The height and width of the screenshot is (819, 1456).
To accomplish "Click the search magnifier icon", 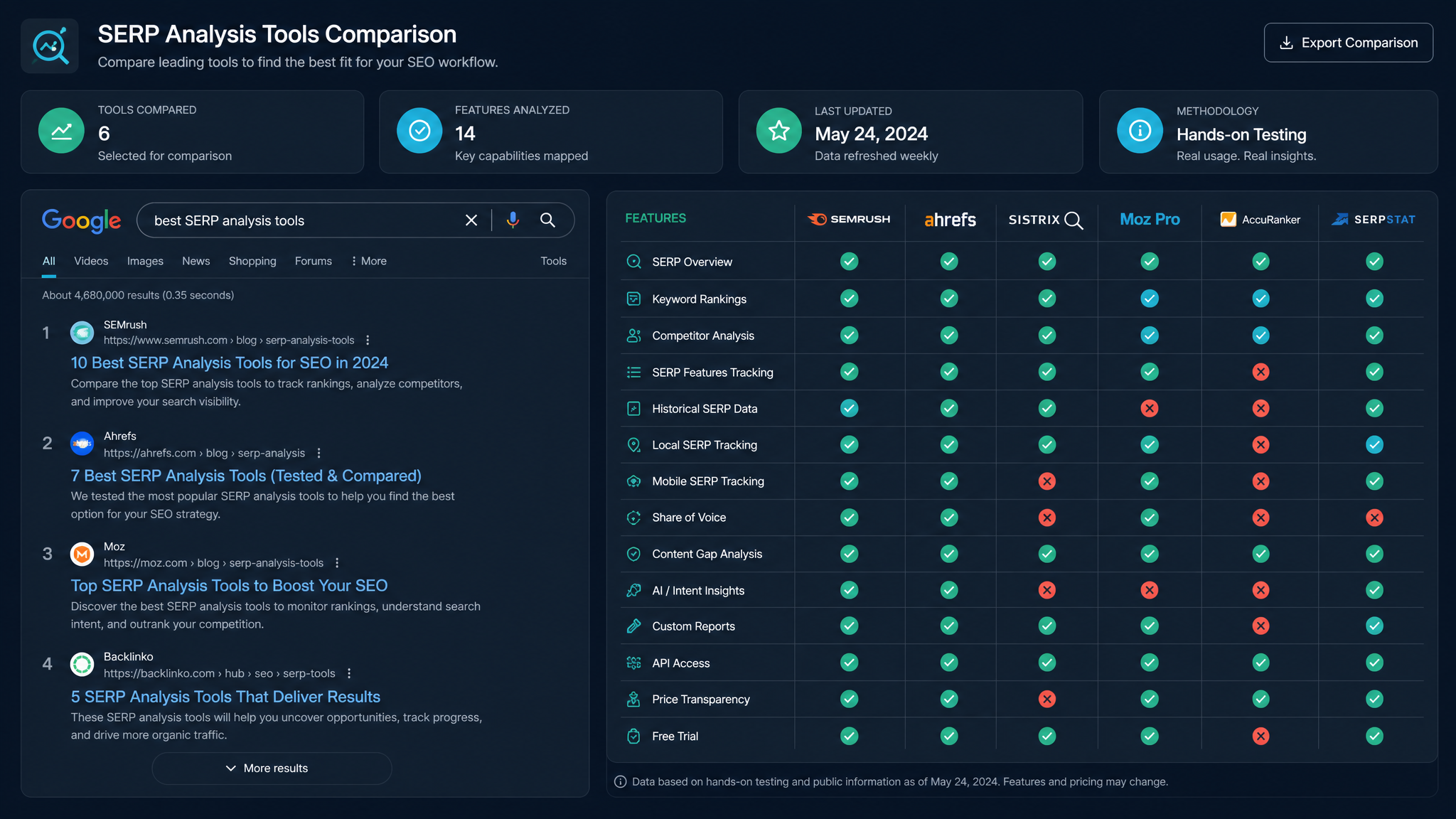I will (547, 220).
